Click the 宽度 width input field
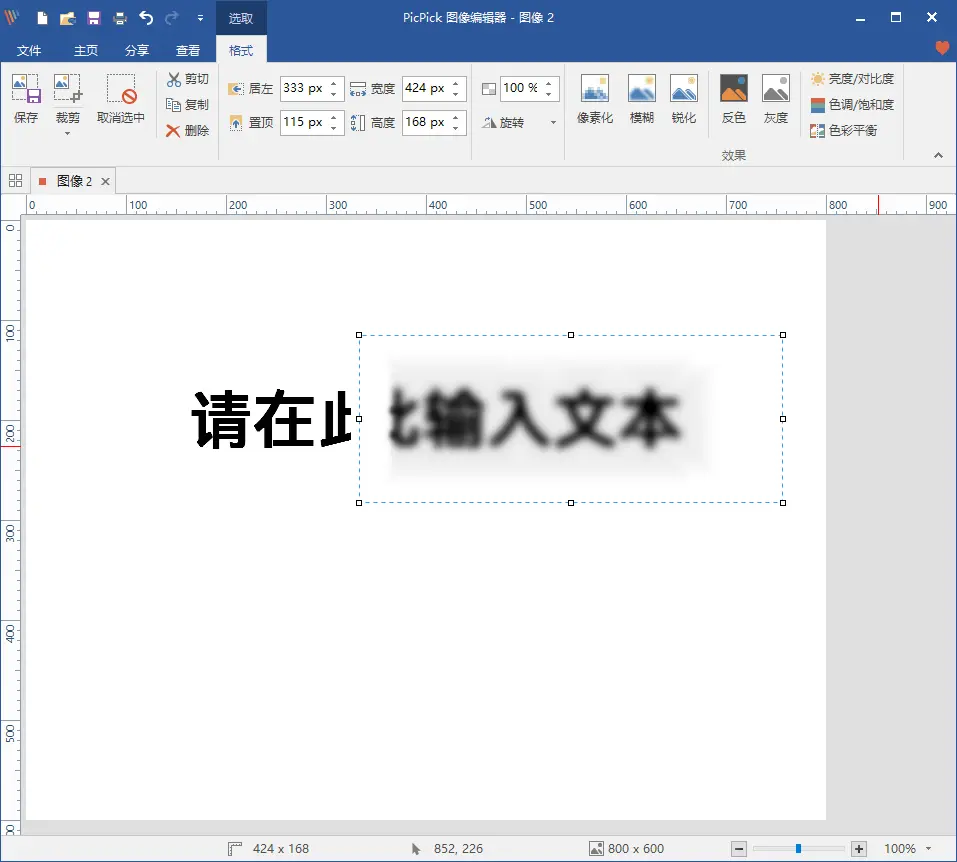The width and height of the screenshot is (957, 862). tap(425, 89)
